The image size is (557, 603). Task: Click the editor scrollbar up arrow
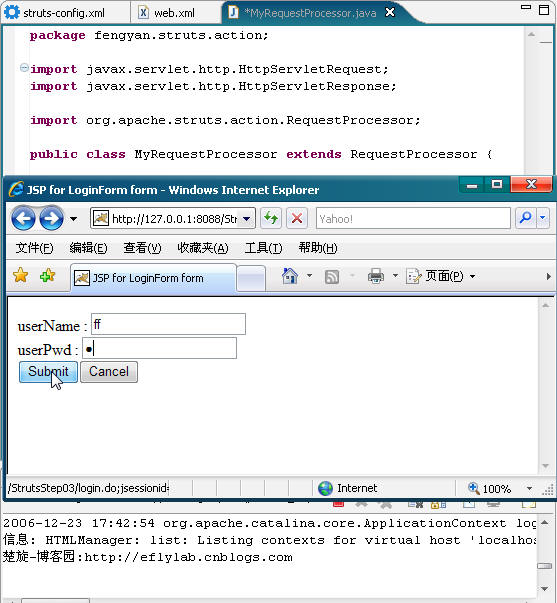(x=532, y=34)
